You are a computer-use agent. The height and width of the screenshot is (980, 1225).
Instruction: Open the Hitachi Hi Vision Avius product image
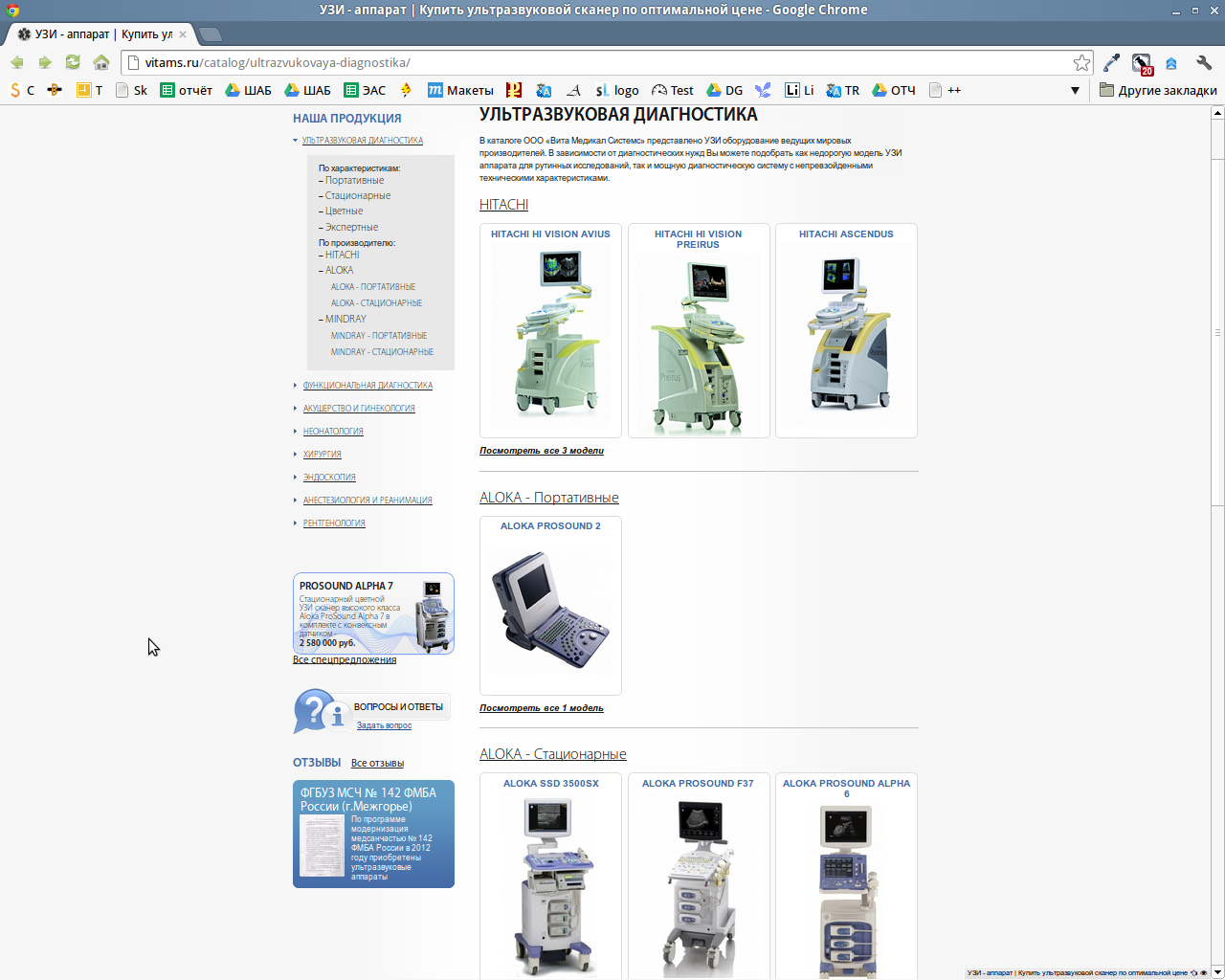point(550,336)
